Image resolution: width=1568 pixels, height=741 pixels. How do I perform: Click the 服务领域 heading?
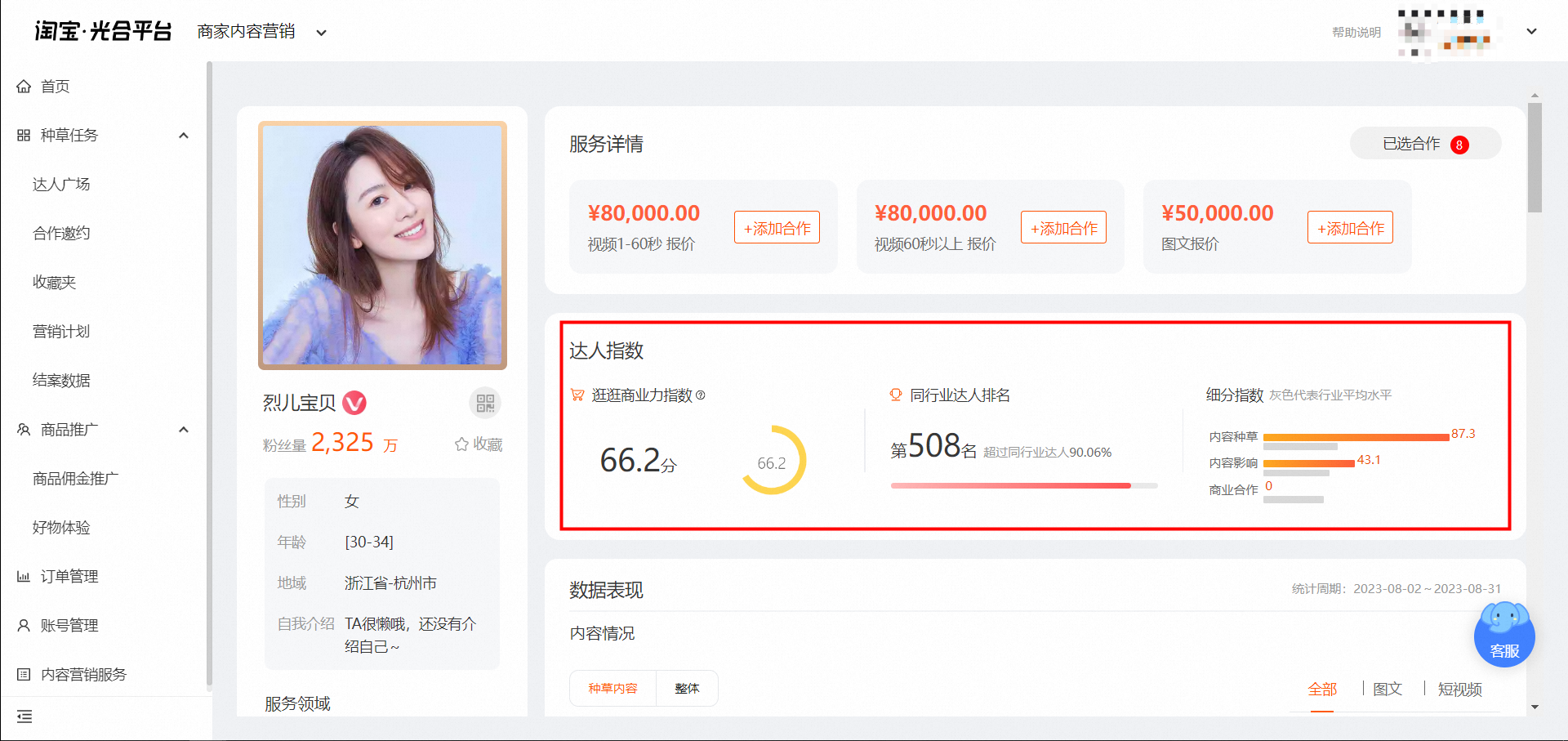pyautogui.click(x=297, y=704)
